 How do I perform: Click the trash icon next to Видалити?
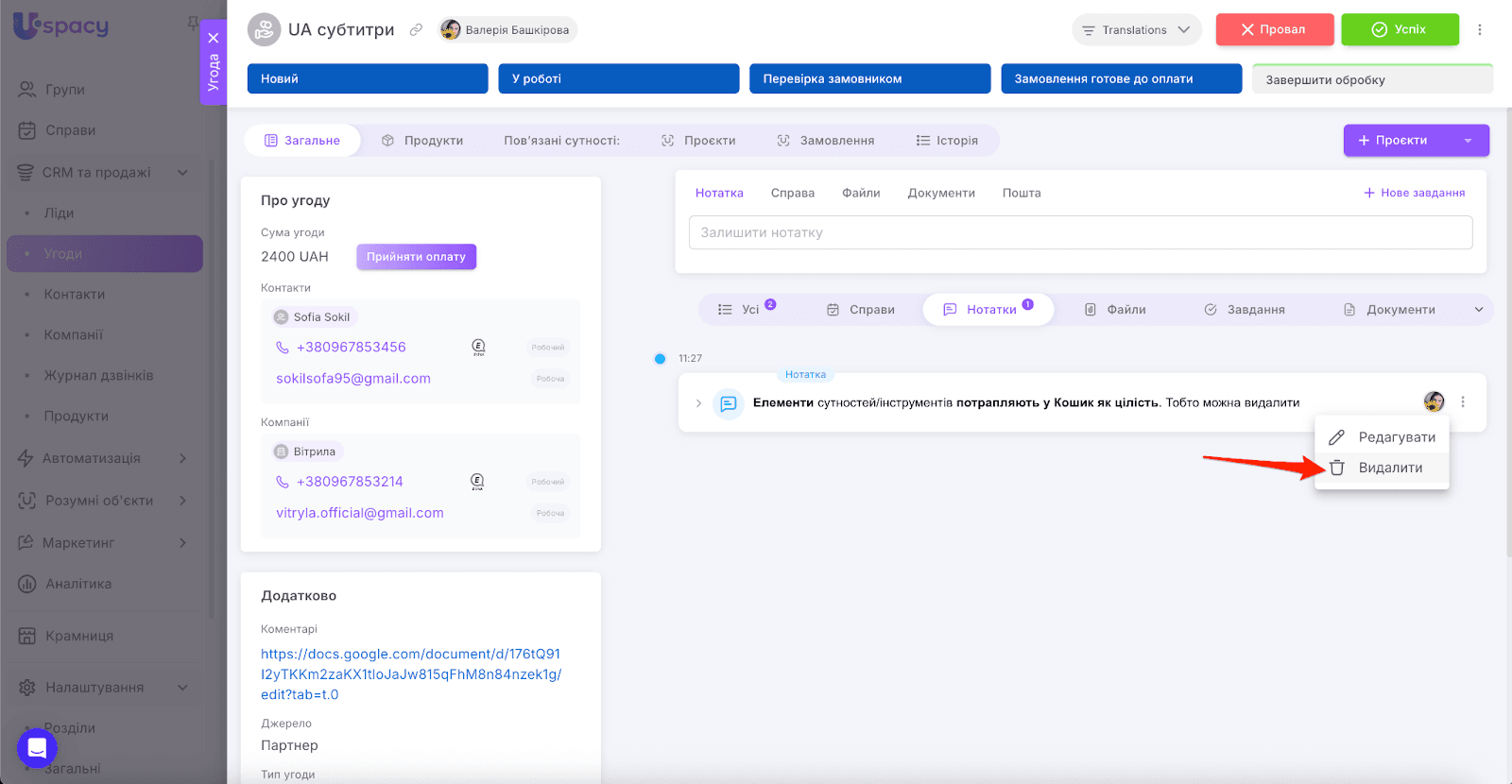[x=1336, y=468]
